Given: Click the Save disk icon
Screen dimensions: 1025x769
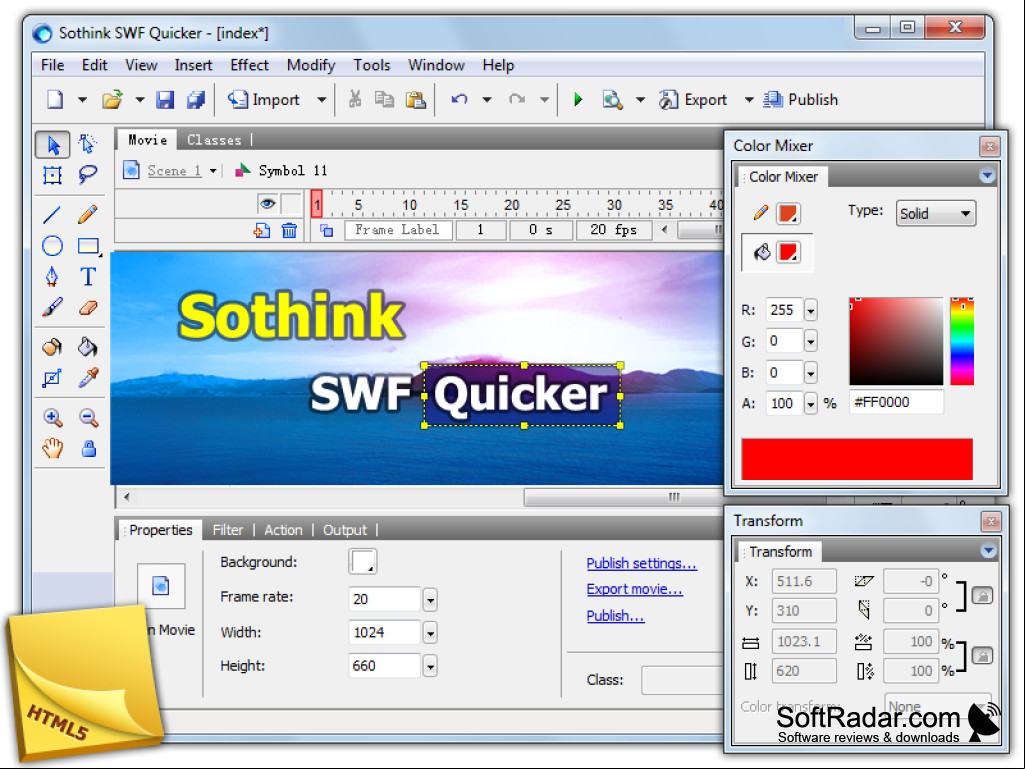Looking at the screenshot, I should click(165, 99).
